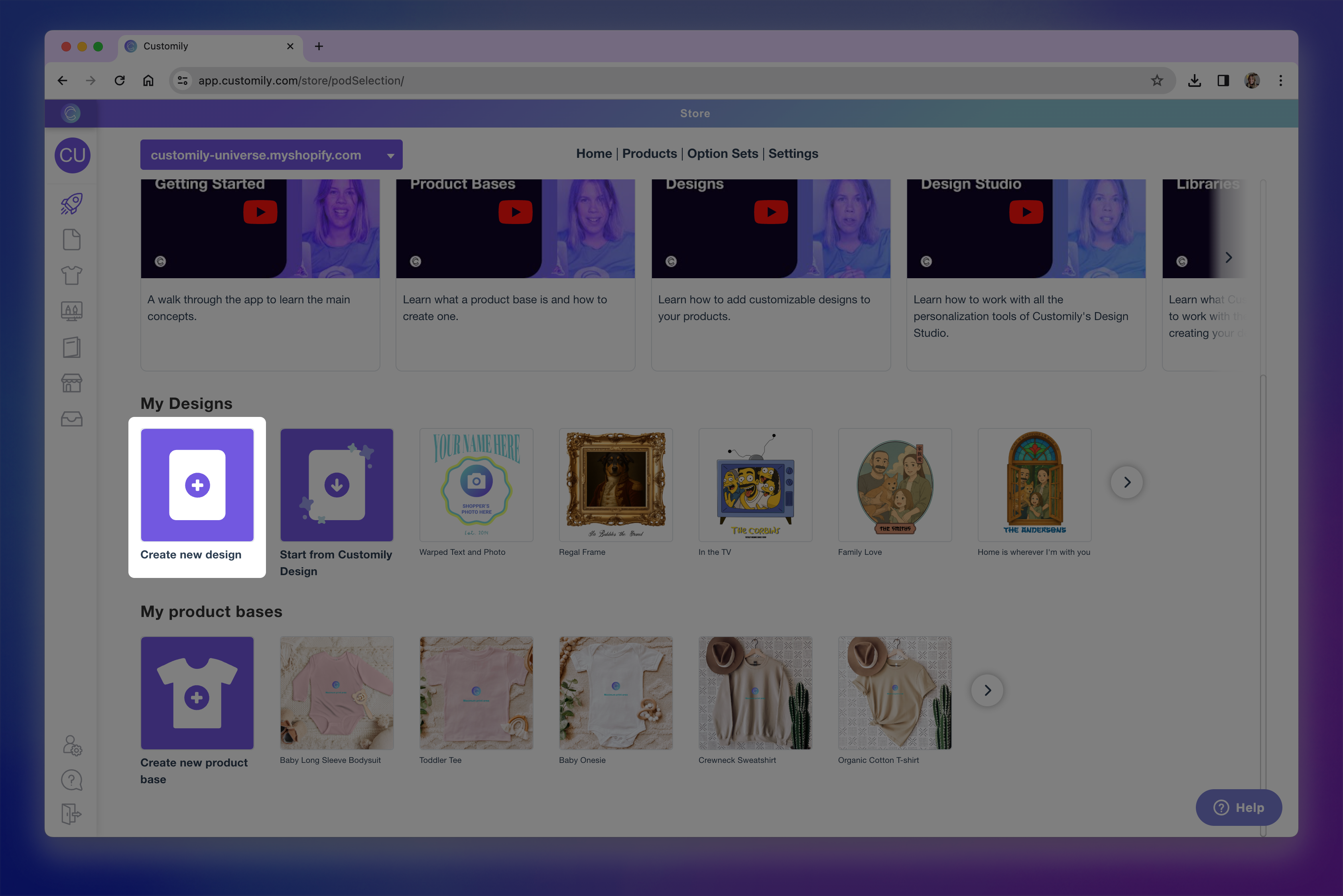The image size is (1343, 896).
Task: Click the Help button at bottom right
Action: (x=1239, y=808)
